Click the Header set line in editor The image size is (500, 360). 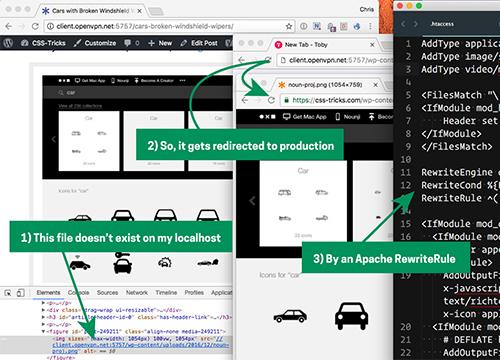point(471,121)
